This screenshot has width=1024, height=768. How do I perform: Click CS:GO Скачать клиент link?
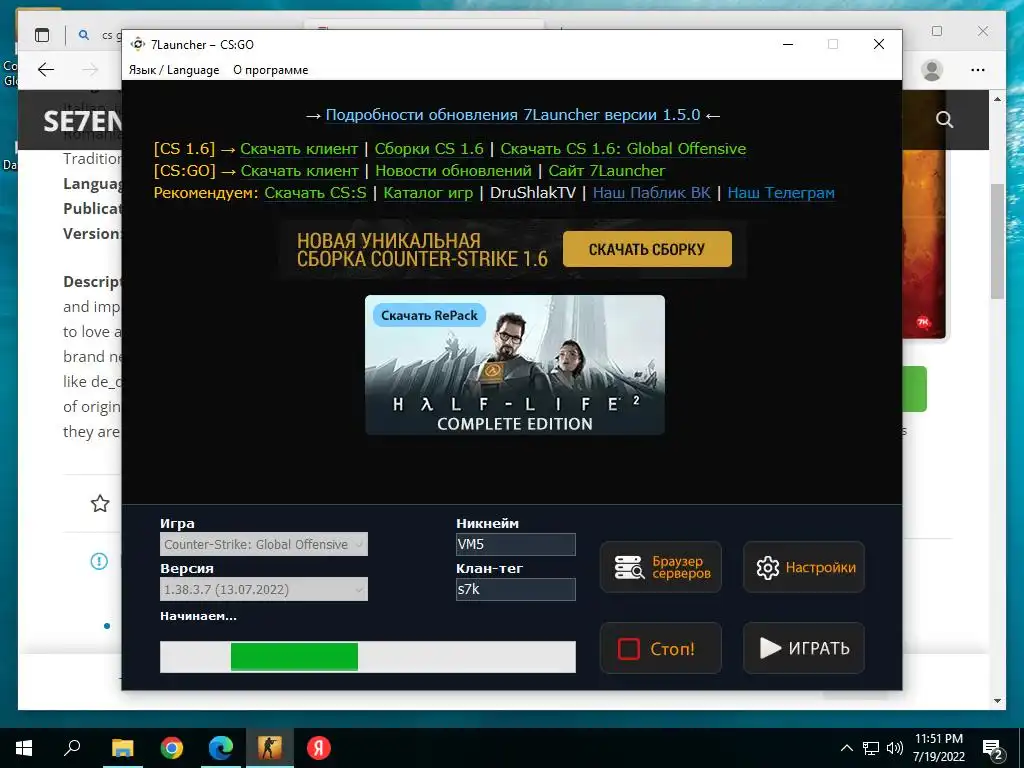[299, 171]
